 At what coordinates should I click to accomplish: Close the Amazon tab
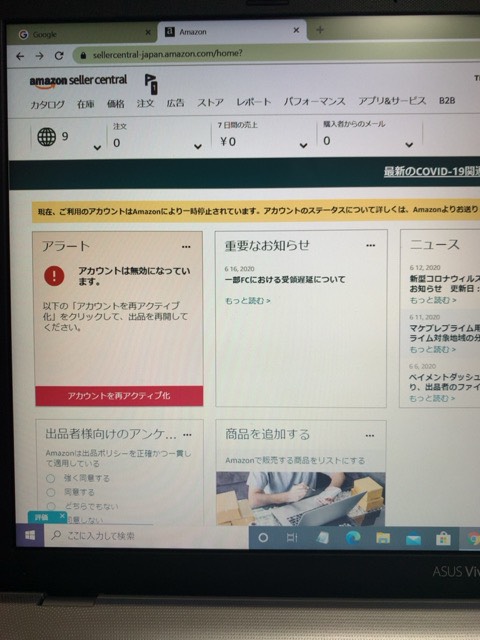(x=296, y=30)
